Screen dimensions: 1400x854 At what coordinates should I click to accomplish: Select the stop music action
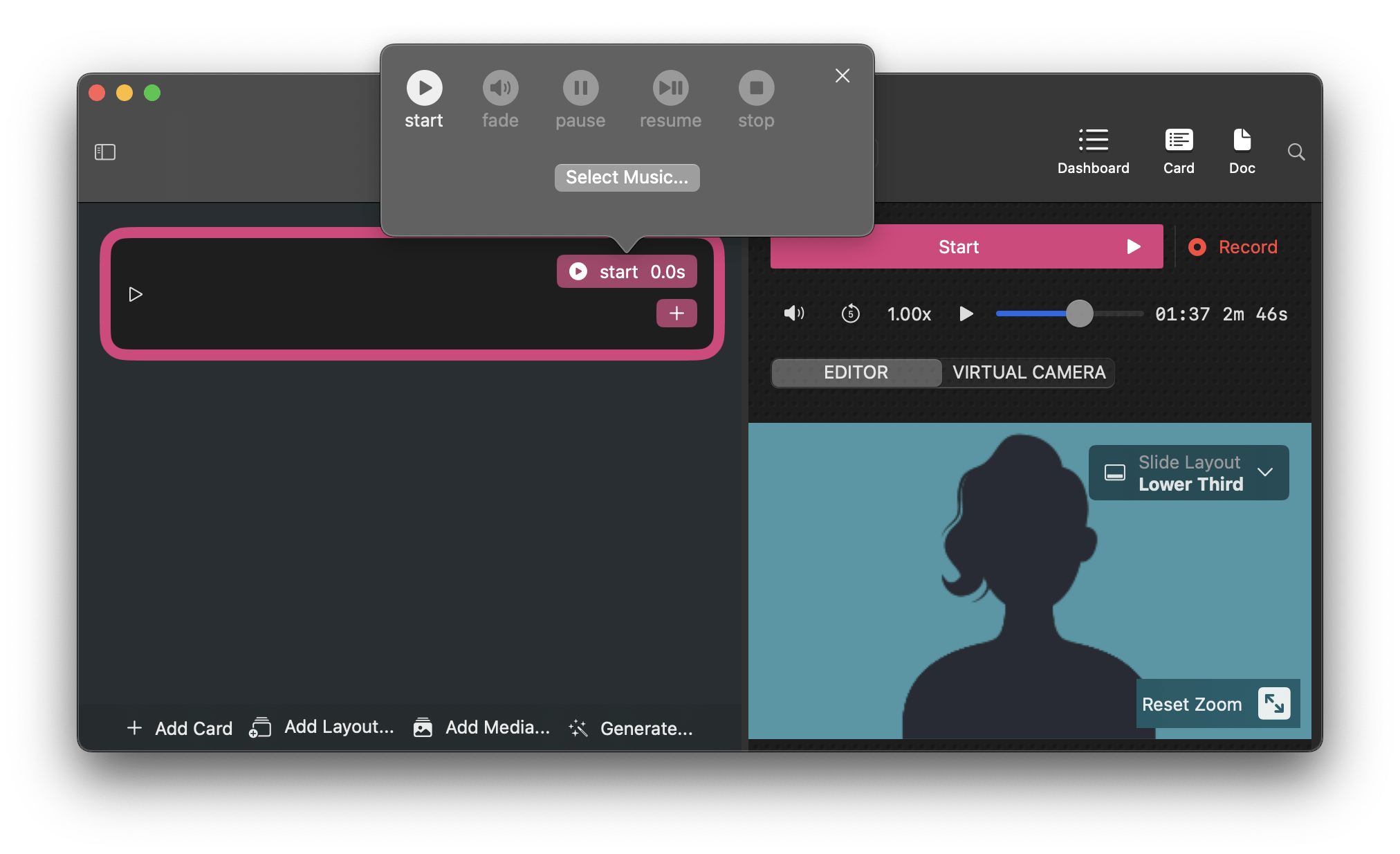(x=756, y=88)
